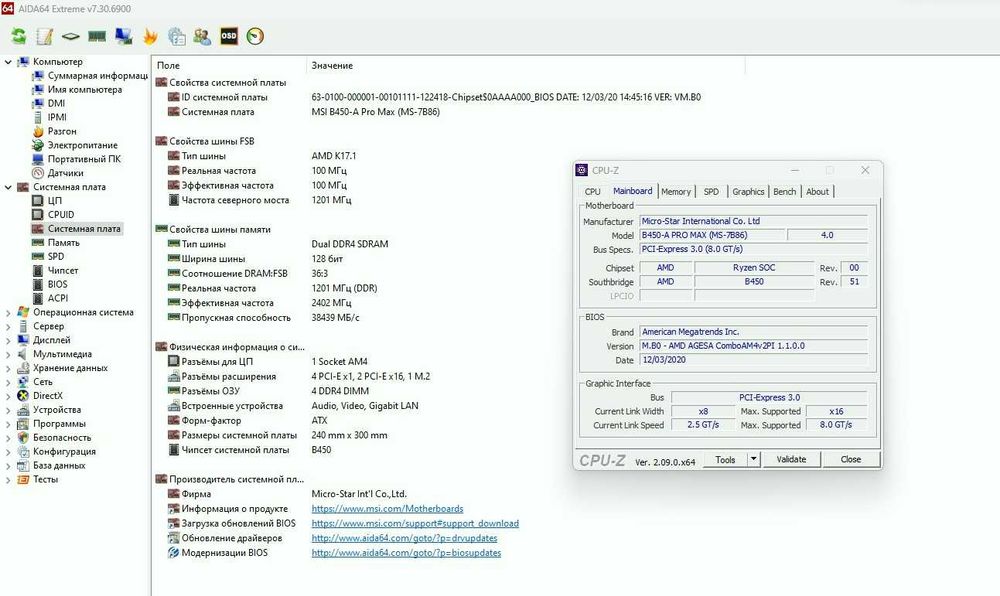
Task: Select the Тесты tree item
Action: coord(45,479)
